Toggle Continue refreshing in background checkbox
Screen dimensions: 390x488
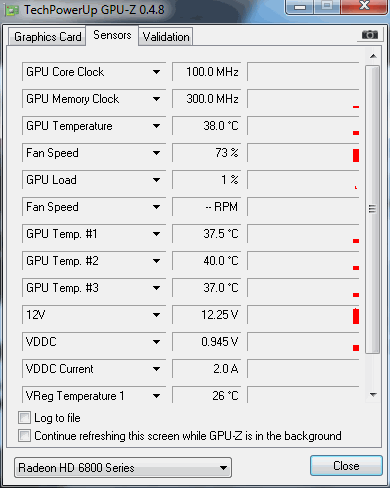coord(24,435)
